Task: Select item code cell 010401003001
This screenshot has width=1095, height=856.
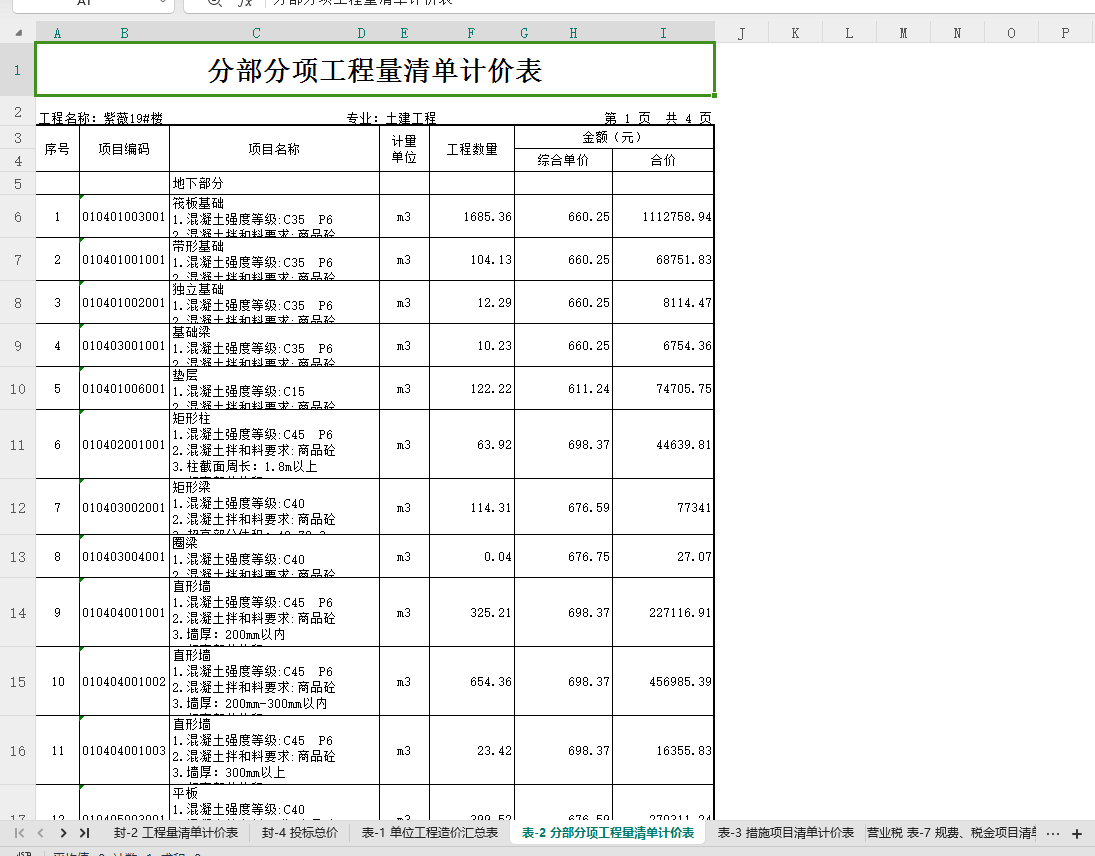Action: pyautogui.click(x=124, y=216)
